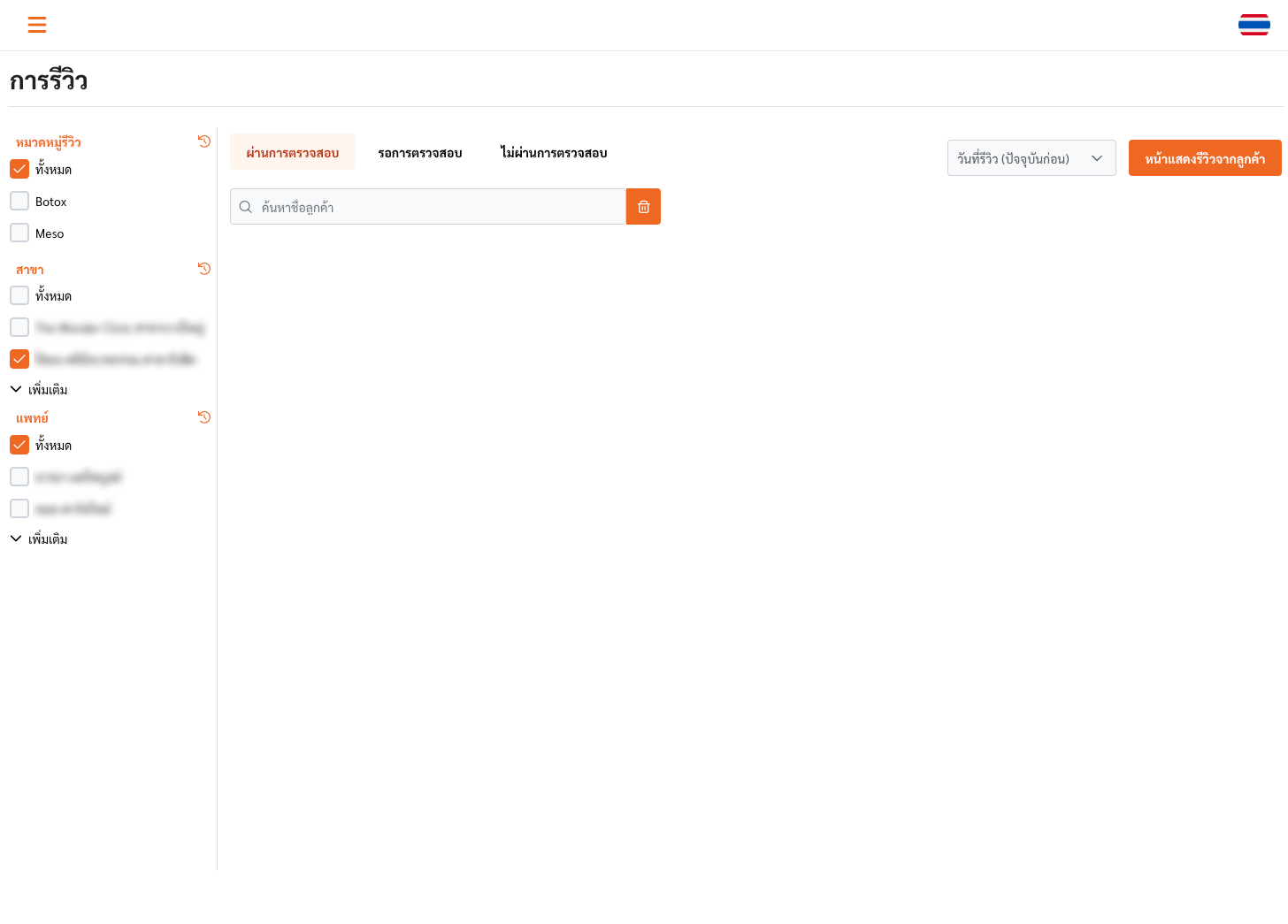
Task: Click the Thai flag language icon
Action: [x=1253, y=25]
